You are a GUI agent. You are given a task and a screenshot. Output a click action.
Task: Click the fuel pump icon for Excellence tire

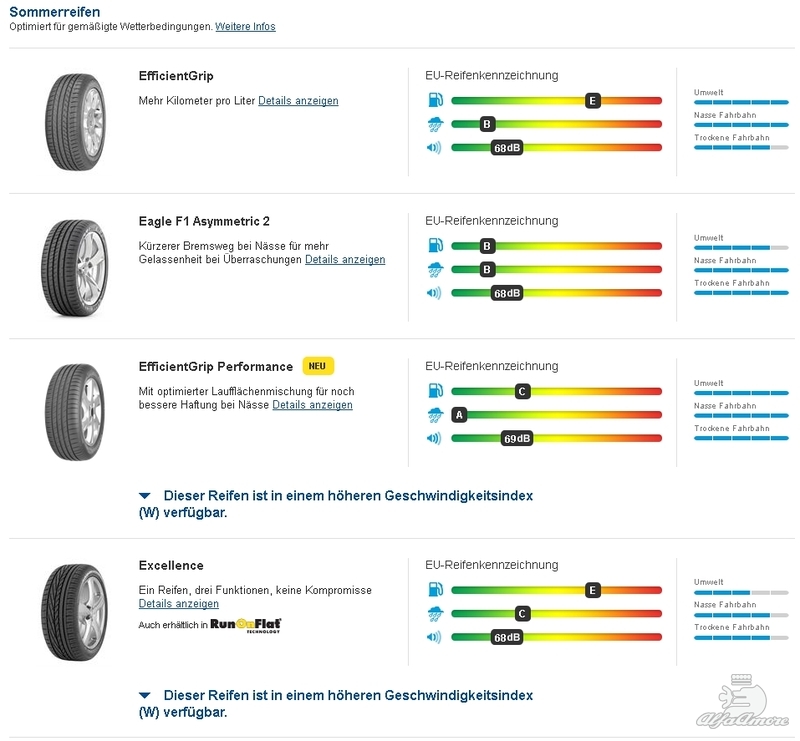point(435,589)
